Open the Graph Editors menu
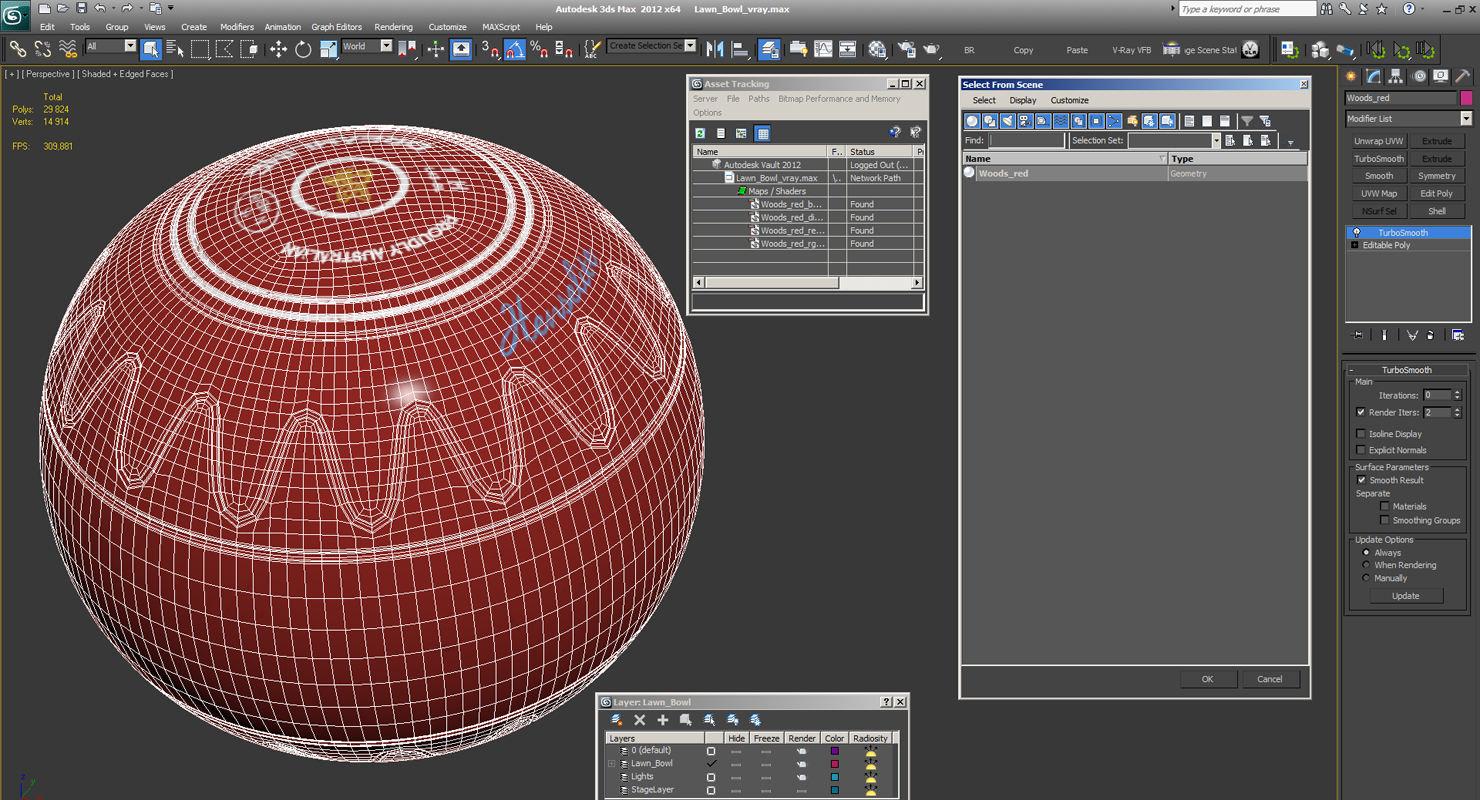The width and height of the screenshot is (1480, 800). 337,27
